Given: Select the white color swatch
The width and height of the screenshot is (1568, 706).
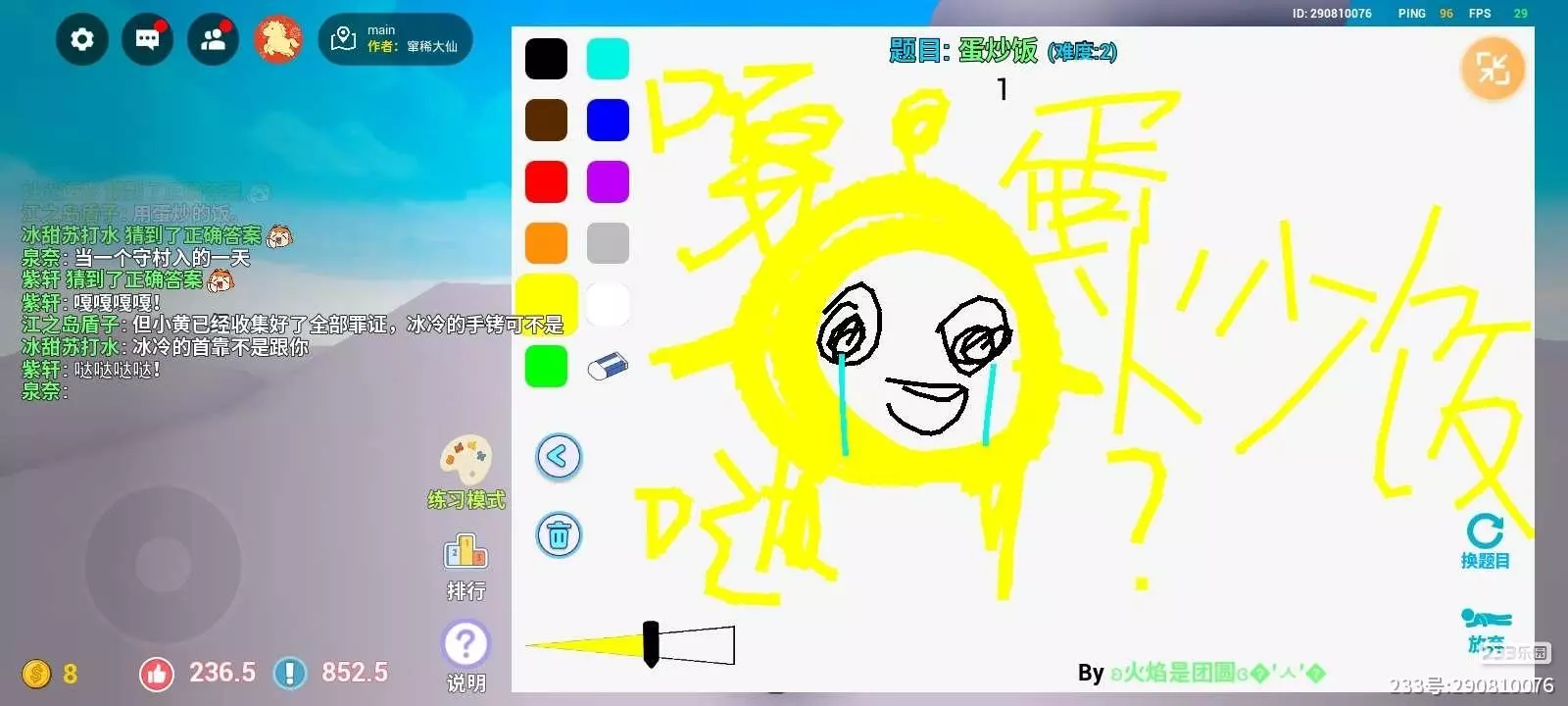Looking at the screenshot, I should pos(608,305).
